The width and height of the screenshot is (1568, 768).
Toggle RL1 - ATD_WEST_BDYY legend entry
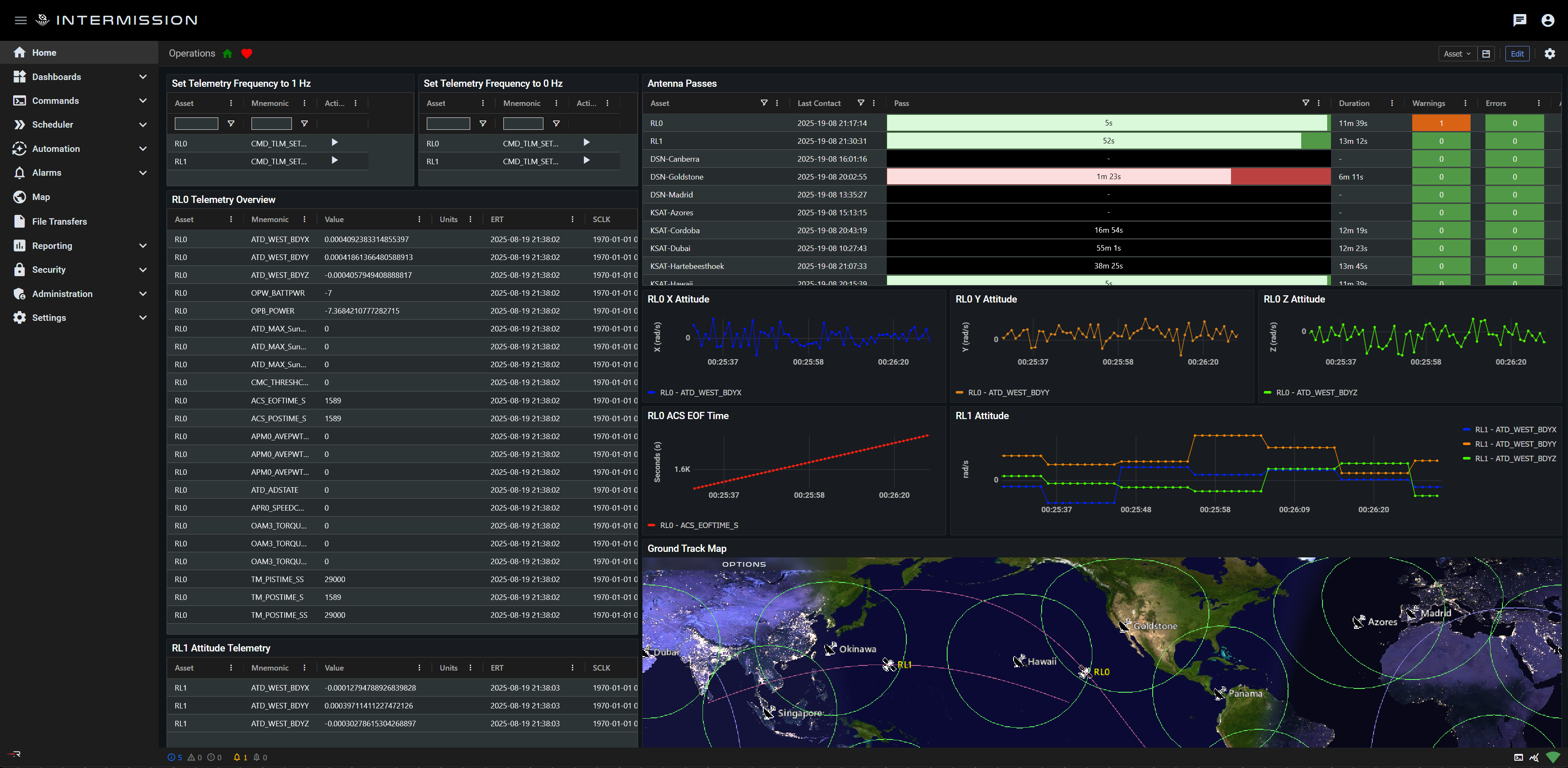pyautogui.click(x=1510, y=444)
